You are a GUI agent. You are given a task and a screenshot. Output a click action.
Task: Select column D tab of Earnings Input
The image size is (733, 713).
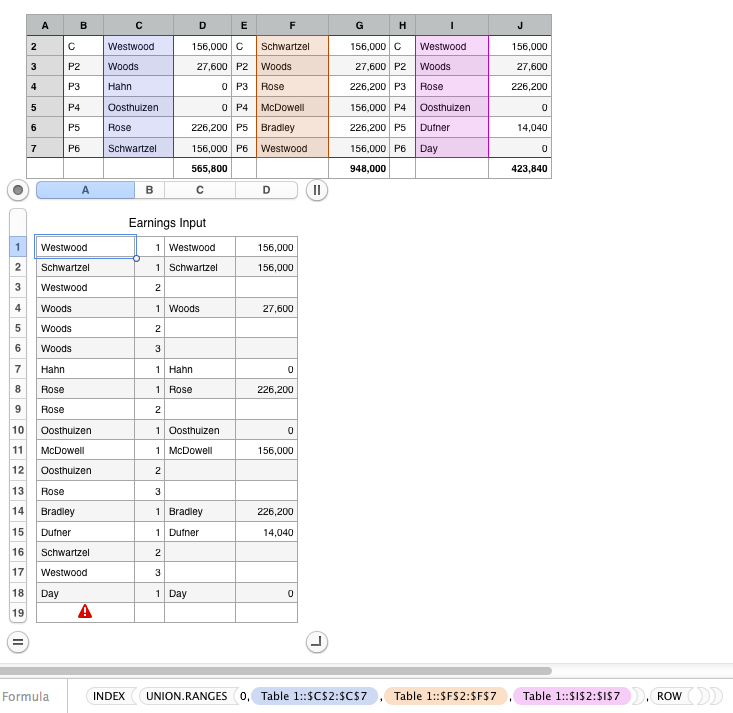pyautogui.click(x=266, y=190)
